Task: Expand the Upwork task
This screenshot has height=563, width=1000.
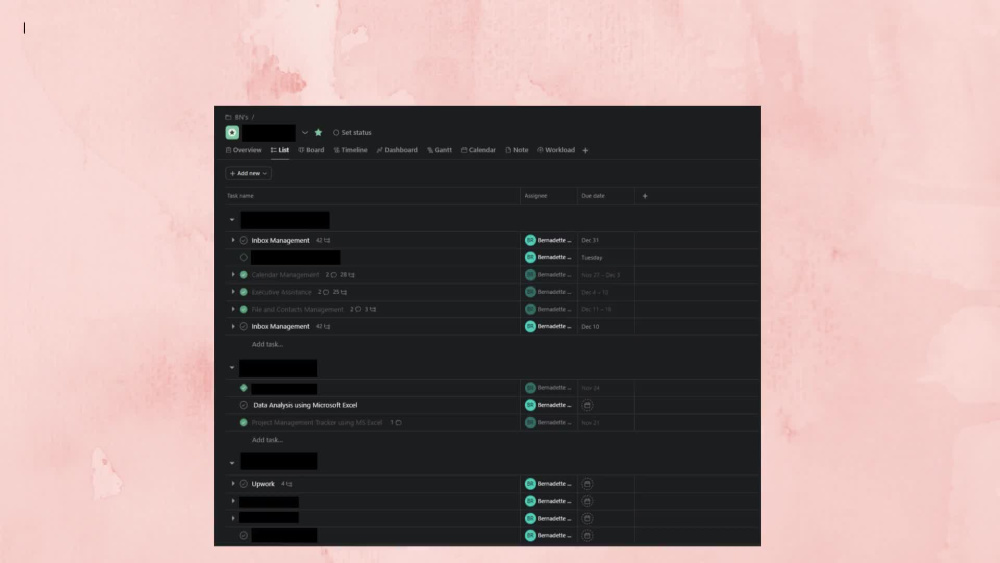Action: click(x=233, y=484)
